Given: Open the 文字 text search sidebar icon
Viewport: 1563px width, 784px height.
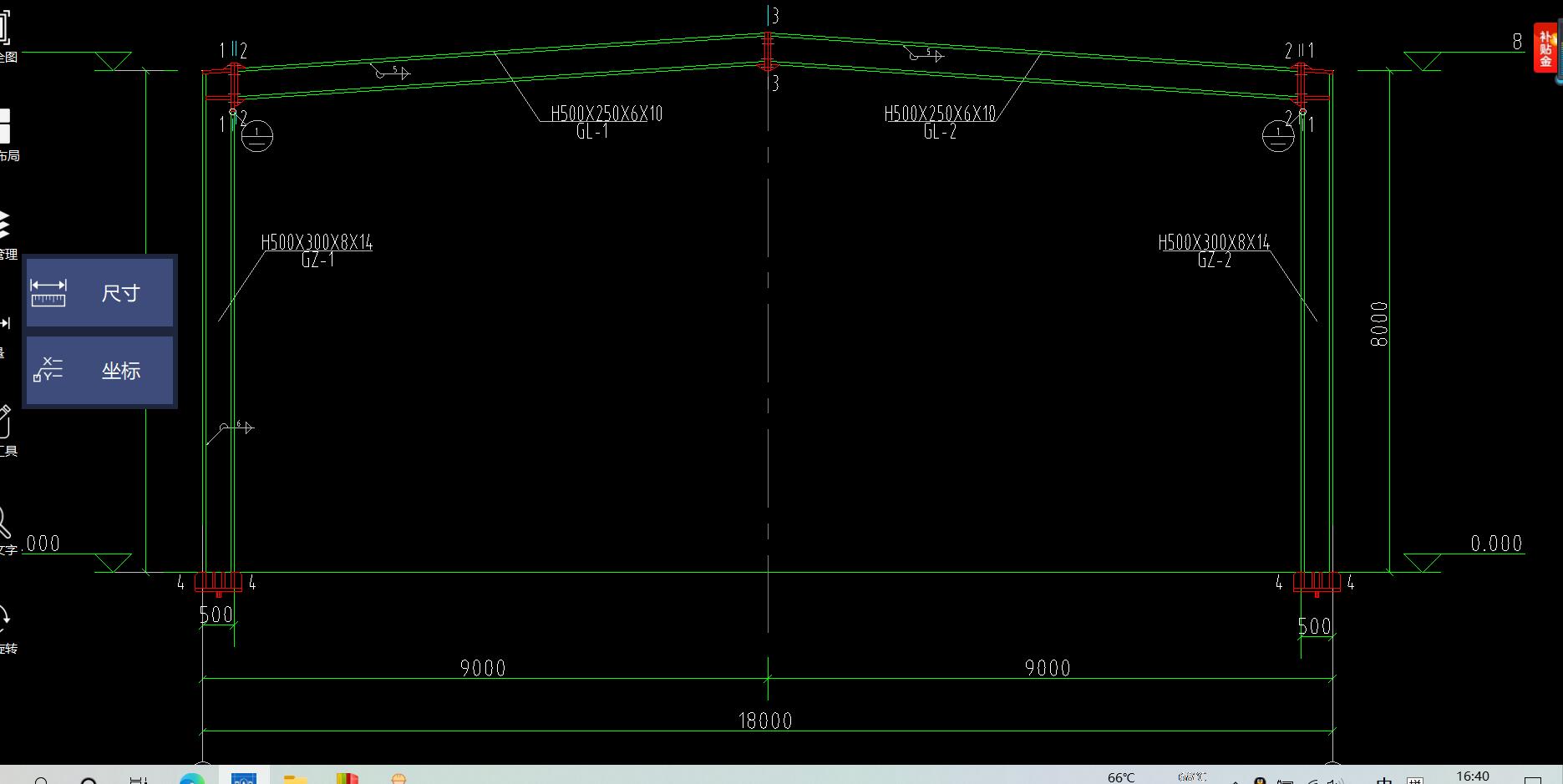Looking at the screenshot, I should pyautogui.click(x=7, y=531).
